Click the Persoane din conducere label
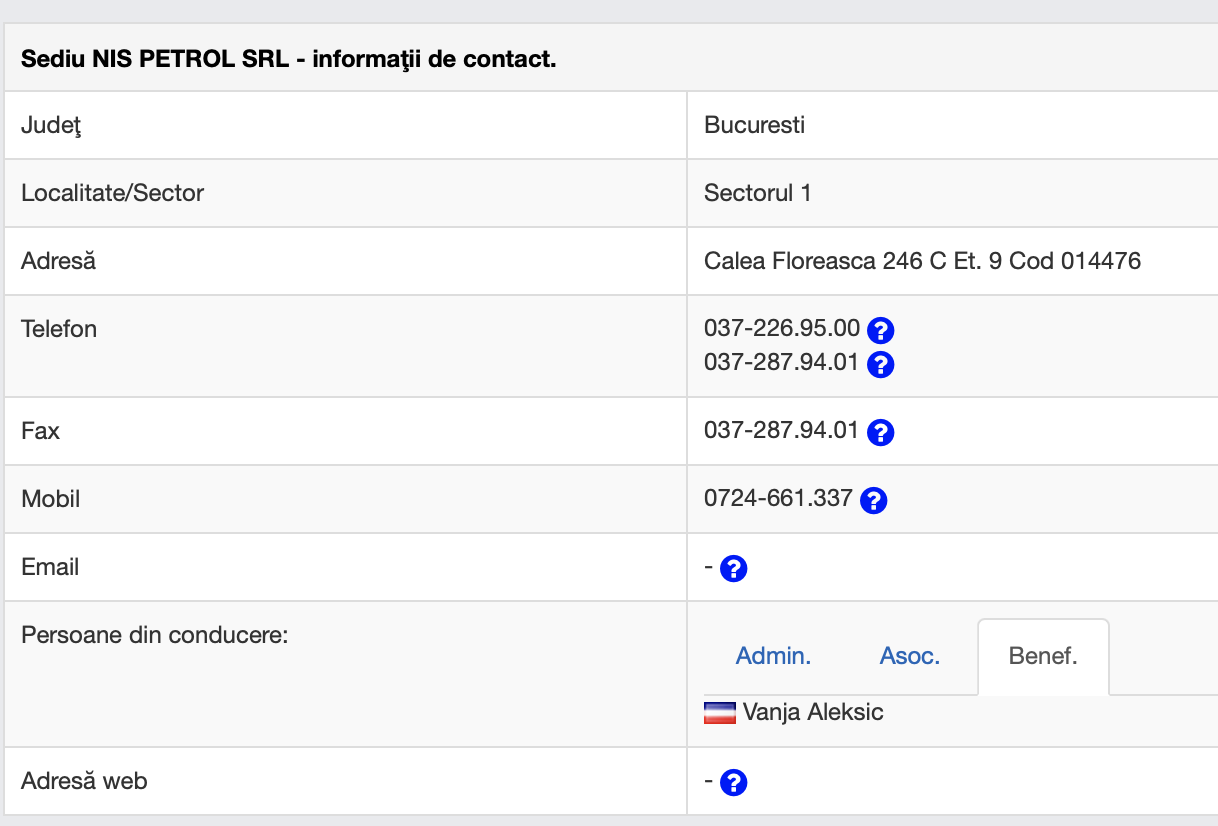The height and width of the screenshot is (826, 1218). (x=154, y=635)
